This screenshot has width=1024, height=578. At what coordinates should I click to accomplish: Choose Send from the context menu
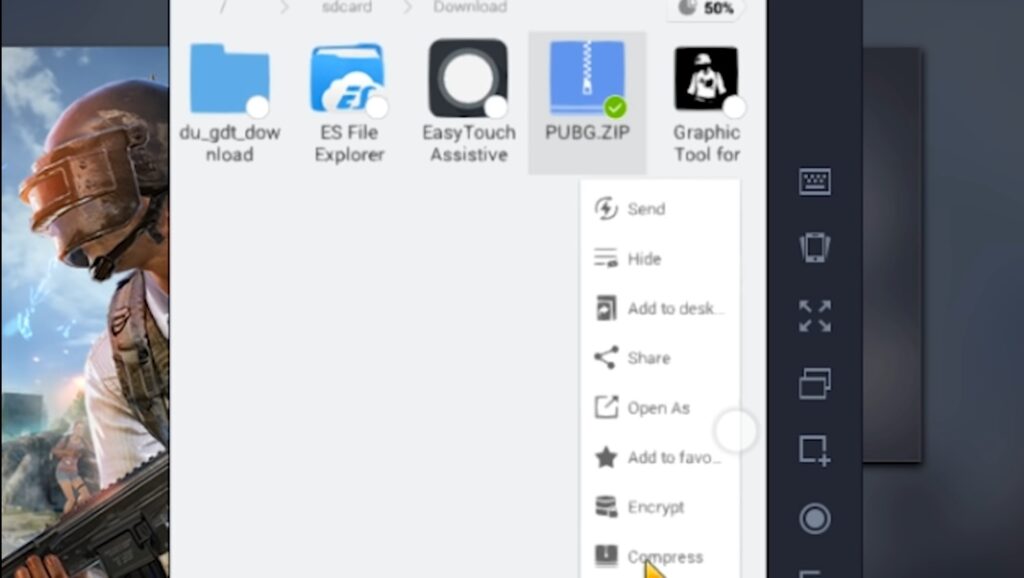point(645,209)
